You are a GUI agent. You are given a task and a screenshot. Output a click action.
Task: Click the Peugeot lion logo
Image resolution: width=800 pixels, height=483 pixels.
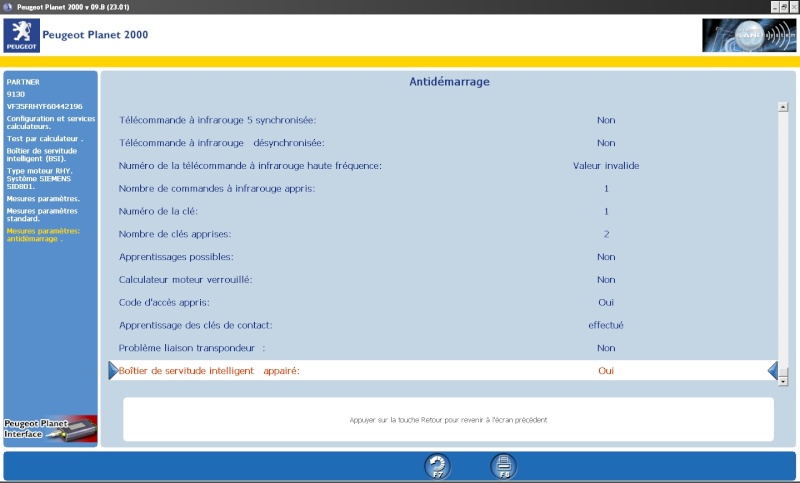(x=21, y=36)
